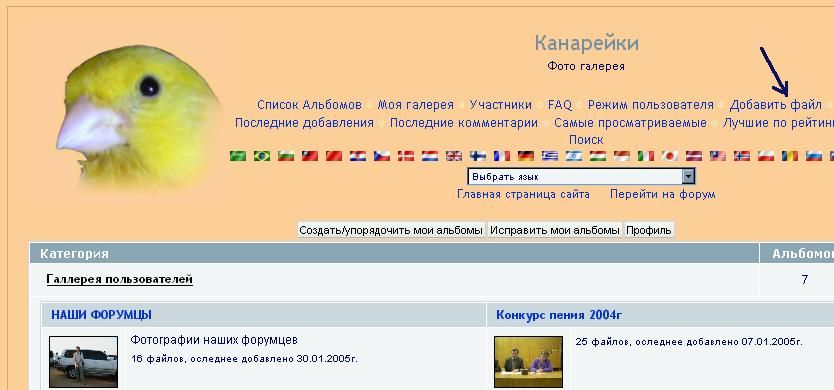Select the Greek flag icon
This screenshot has height=390, width=834.
[x=550, y=156]
